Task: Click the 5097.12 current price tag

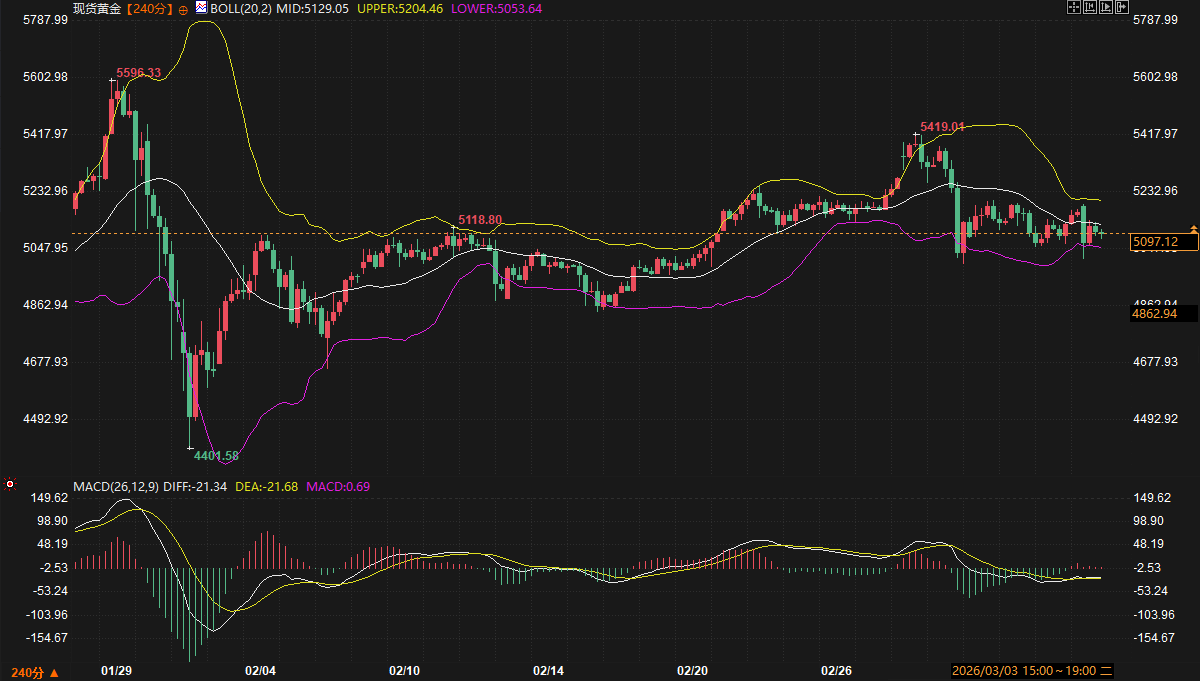Action: coord(1154,242)
